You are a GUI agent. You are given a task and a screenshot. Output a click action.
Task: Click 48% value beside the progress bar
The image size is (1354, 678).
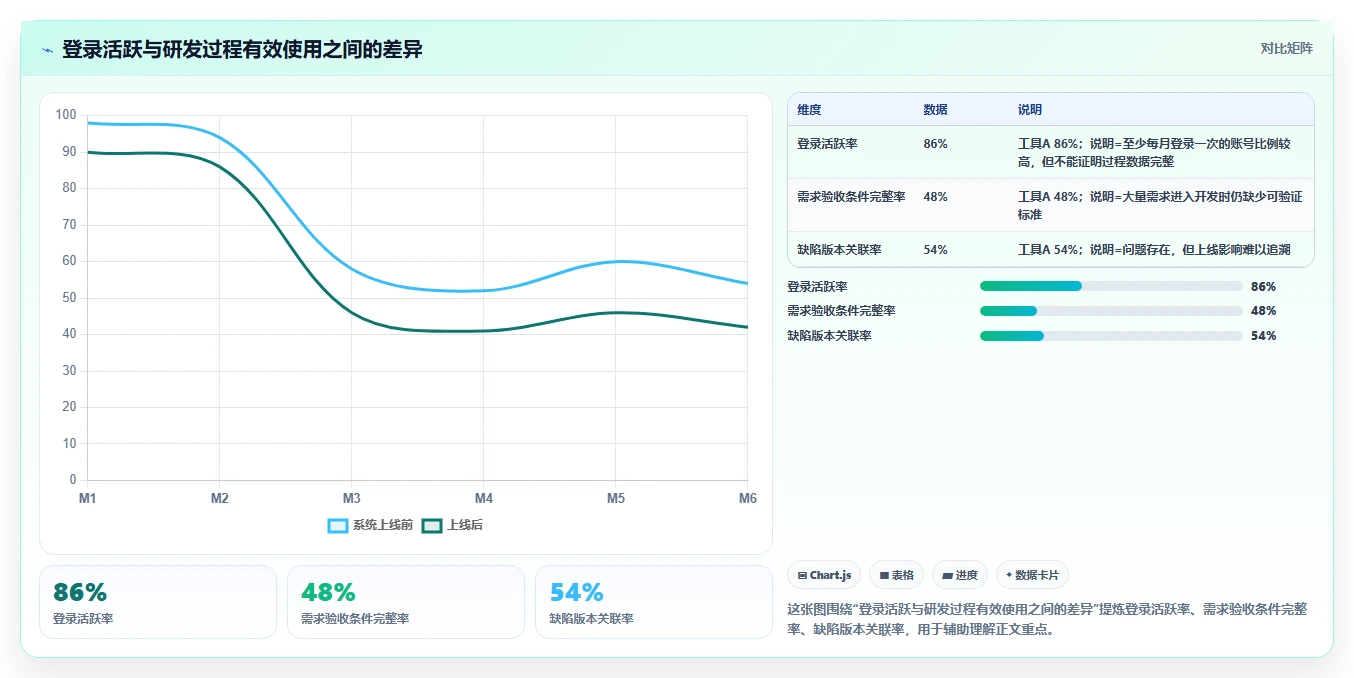tap(1263, 311)
